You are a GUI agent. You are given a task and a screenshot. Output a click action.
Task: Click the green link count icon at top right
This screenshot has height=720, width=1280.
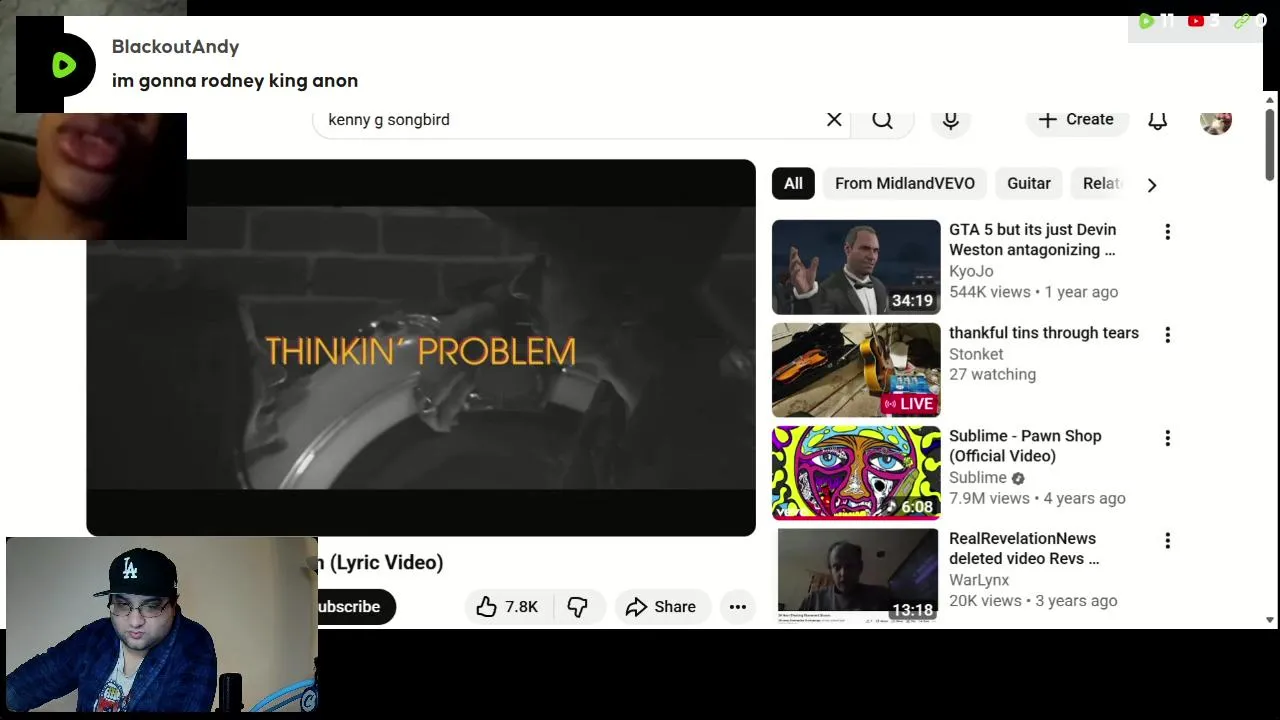(x=1242, y=20)
